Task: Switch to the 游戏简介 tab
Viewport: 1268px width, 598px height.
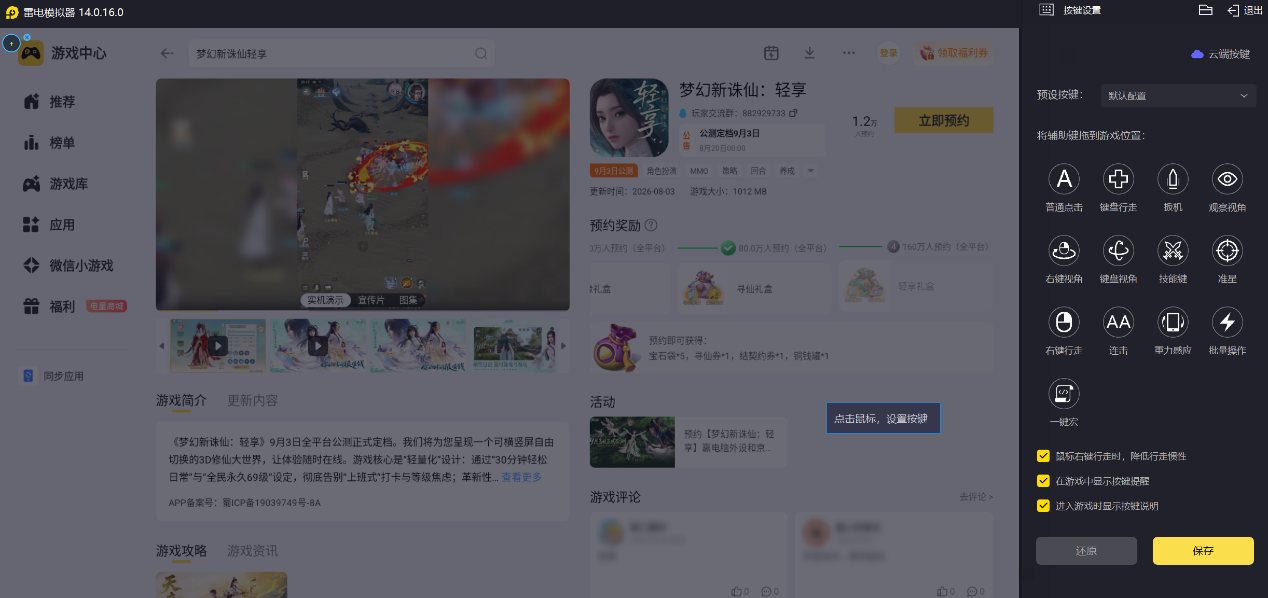Action: pos(181,400)
